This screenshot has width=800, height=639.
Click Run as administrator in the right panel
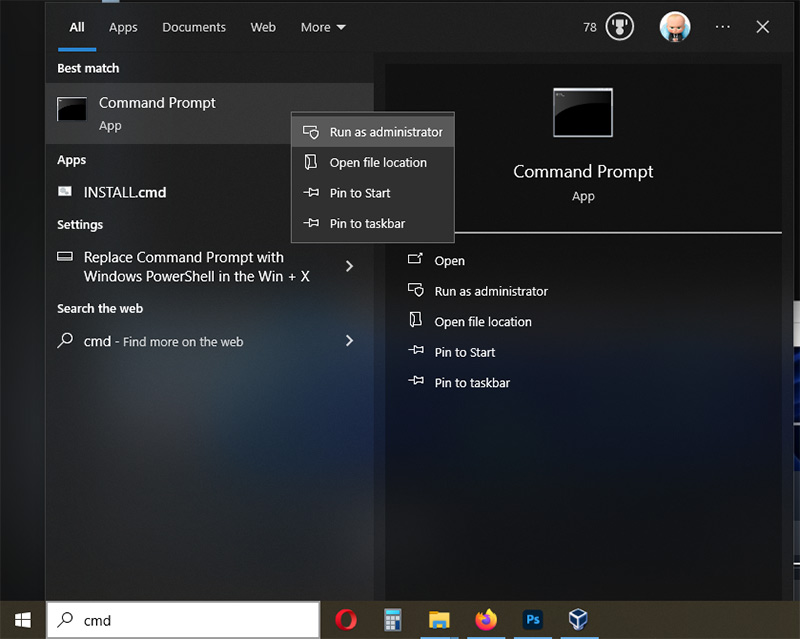pos(490,291)
